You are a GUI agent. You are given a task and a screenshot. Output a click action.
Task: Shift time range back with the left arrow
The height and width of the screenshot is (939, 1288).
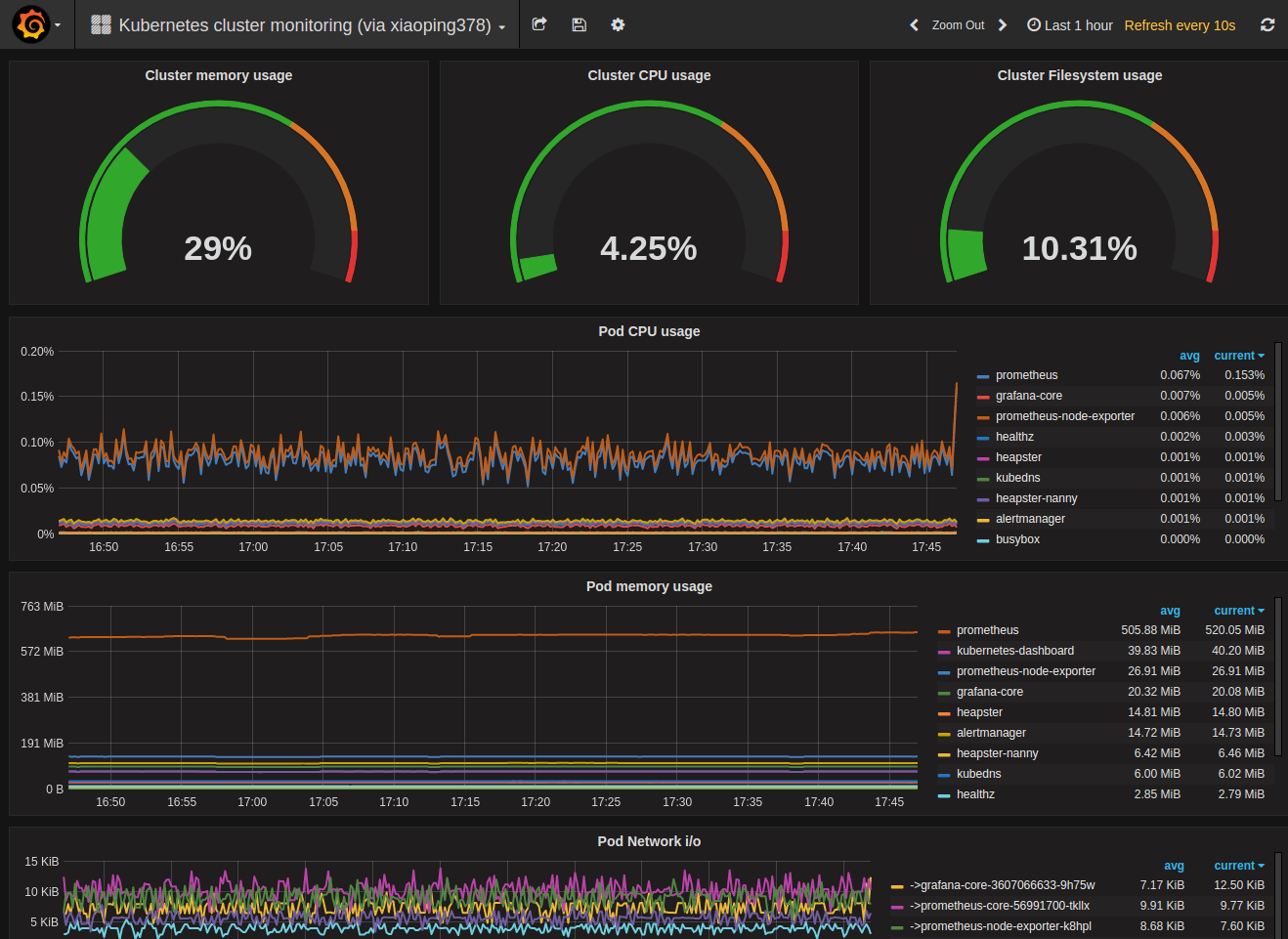914,25
